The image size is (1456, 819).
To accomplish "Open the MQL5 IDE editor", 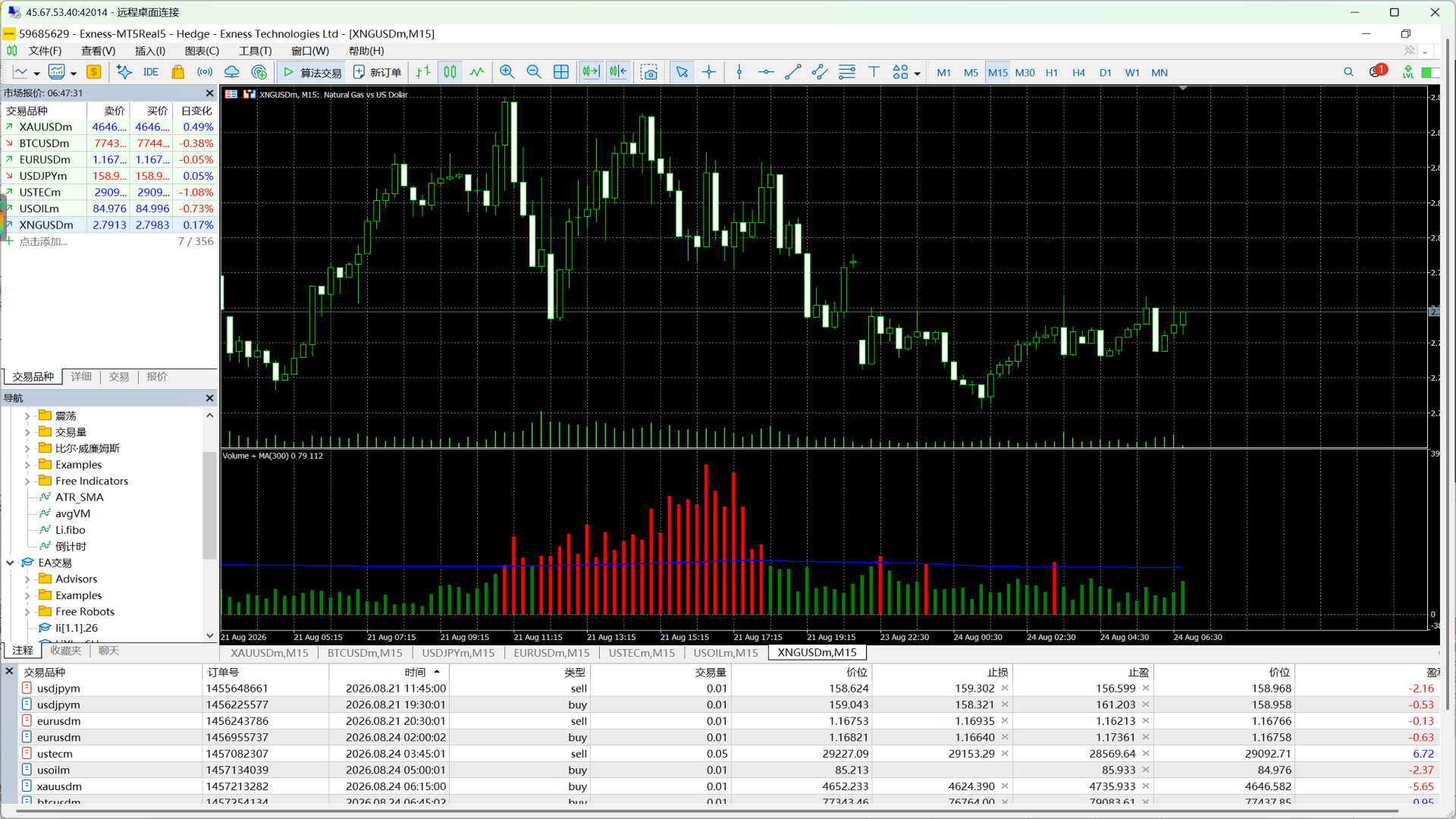I will 151,73.
